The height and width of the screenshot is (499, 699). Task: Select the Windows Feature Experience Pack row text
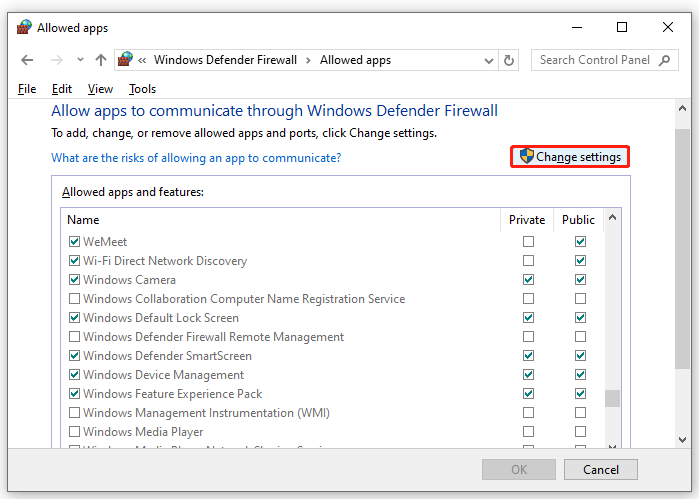(x=173, y=394)
